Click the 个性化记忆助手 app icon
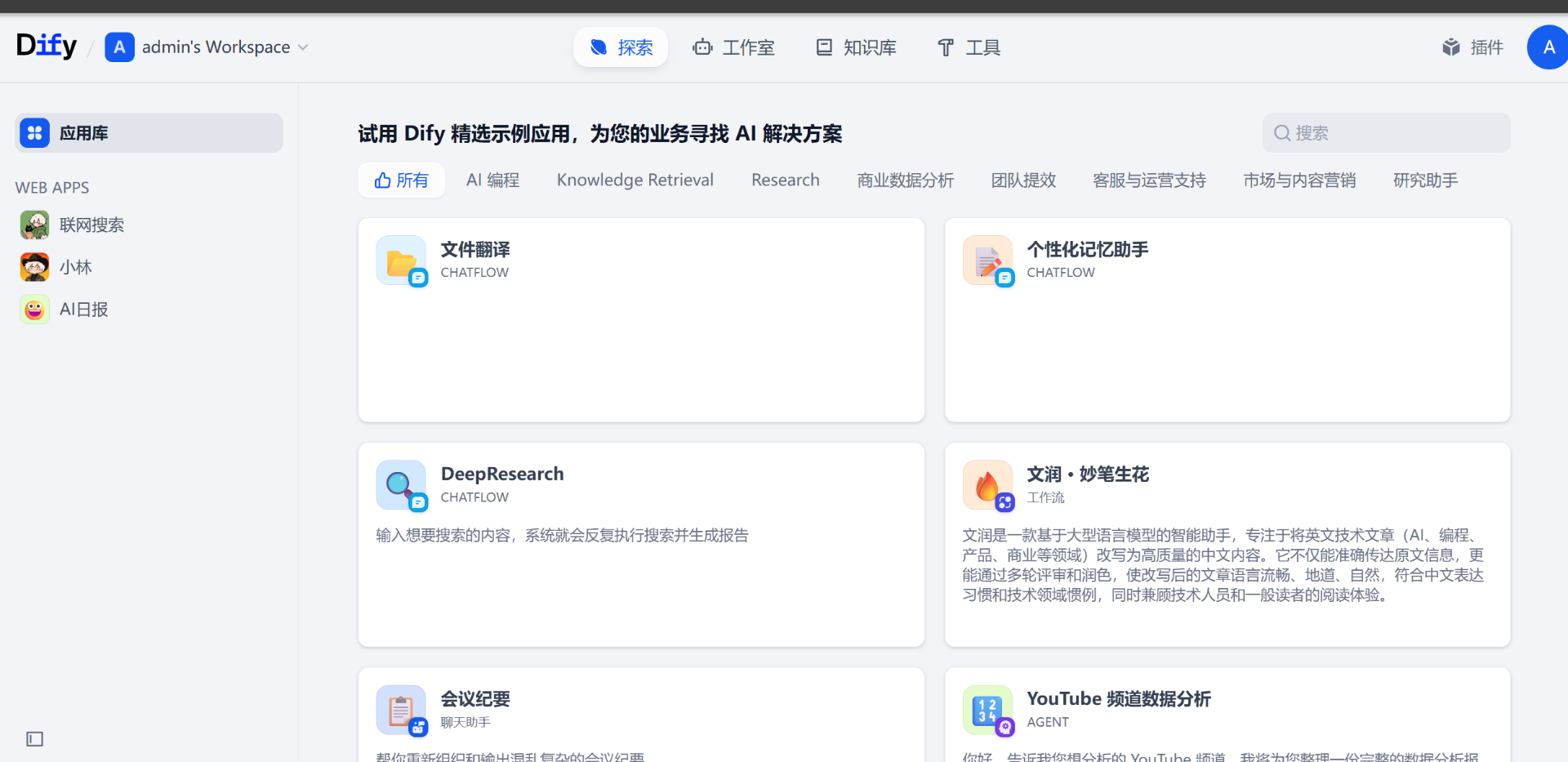Viewport: 1568px width, 762px height. tap(987, 261)
